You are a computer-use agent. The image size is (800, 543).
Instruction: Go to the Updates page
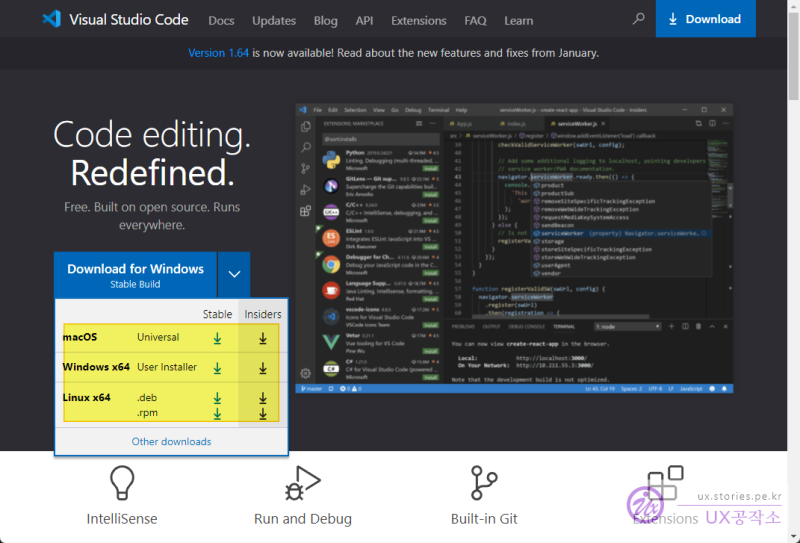pos(274,21)
